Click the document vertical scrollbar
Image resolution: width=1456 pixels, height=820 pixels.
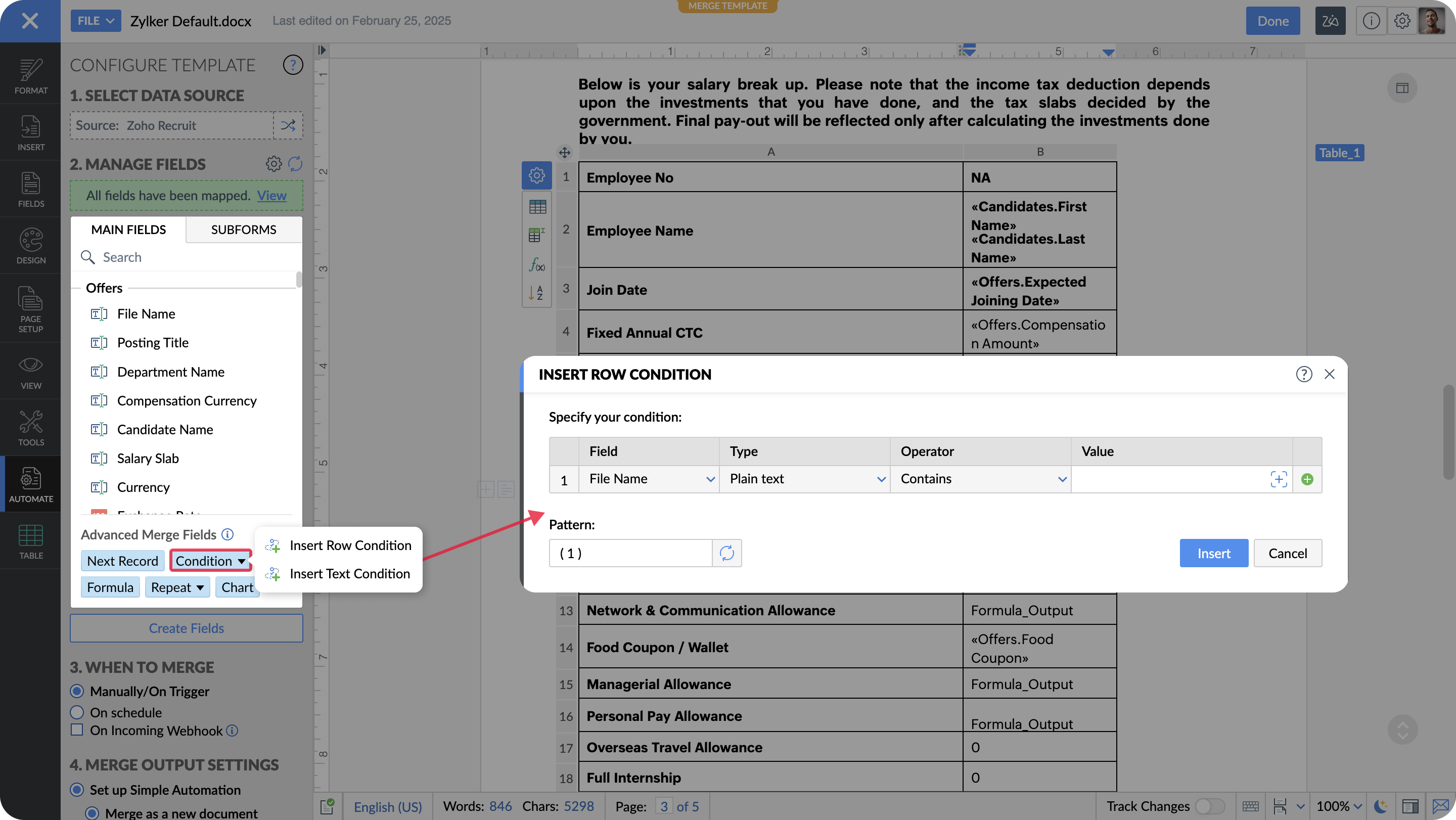1450,432
